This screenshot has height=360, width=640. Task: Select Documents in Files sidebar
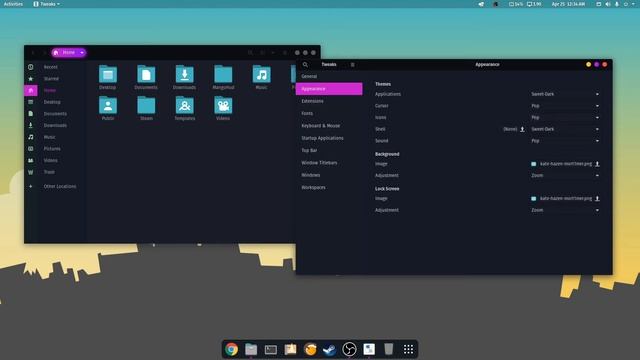point(55,114)
